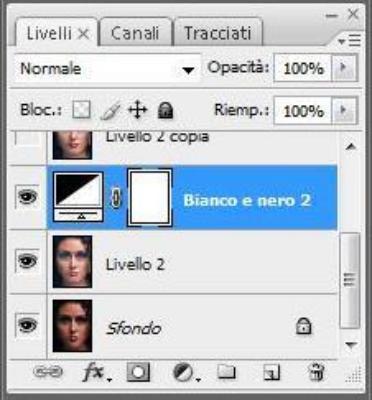The image size is (372, 400).
Task: Open the fx layer style menu
Action: [x=96, y=372]
